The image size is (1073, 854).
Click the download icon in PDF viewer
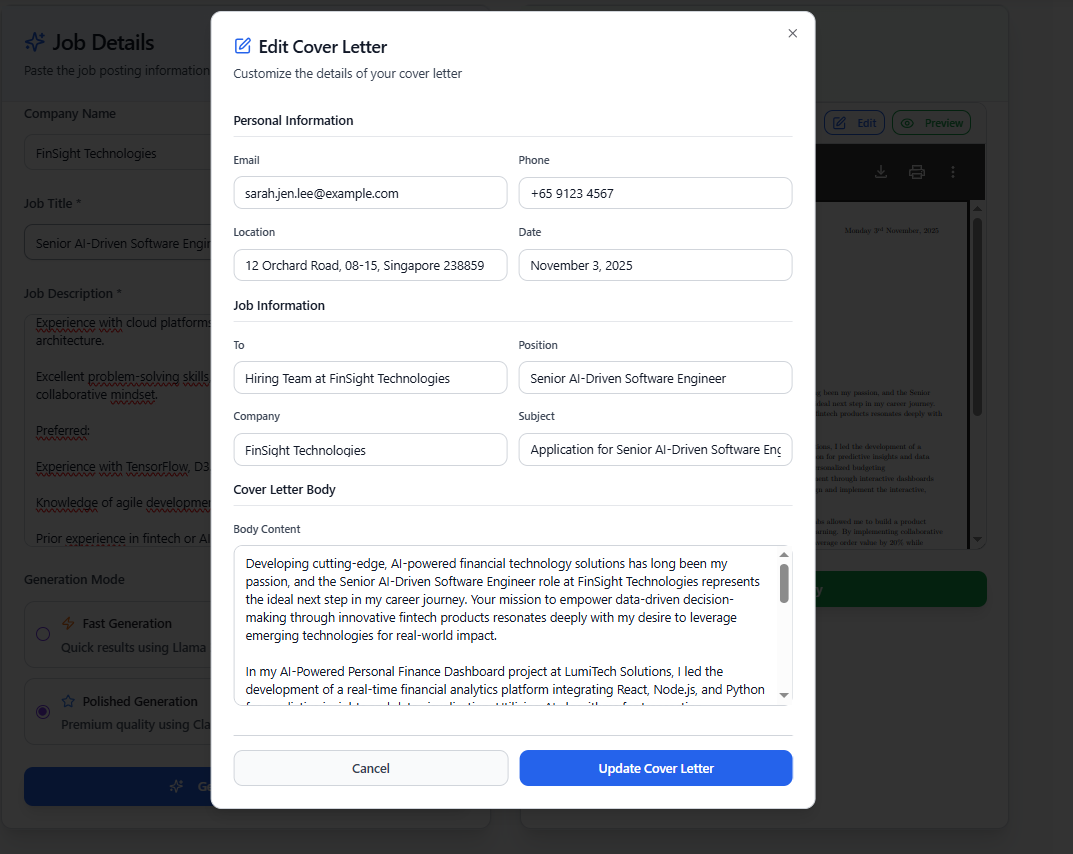[881, 172]
